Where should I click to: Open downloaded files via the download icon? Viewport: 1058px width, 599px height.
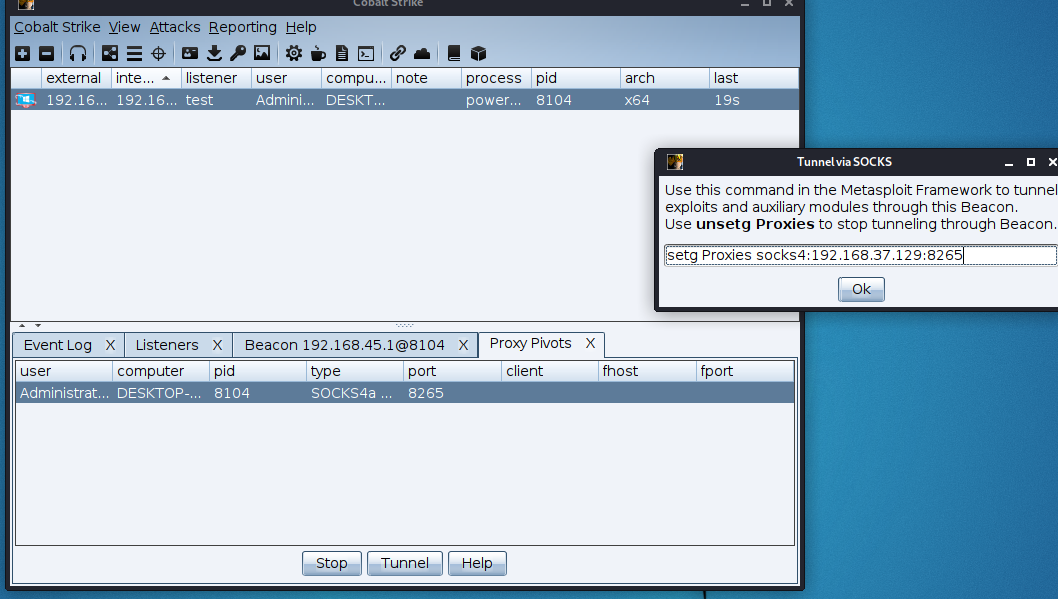pos(215,53)
